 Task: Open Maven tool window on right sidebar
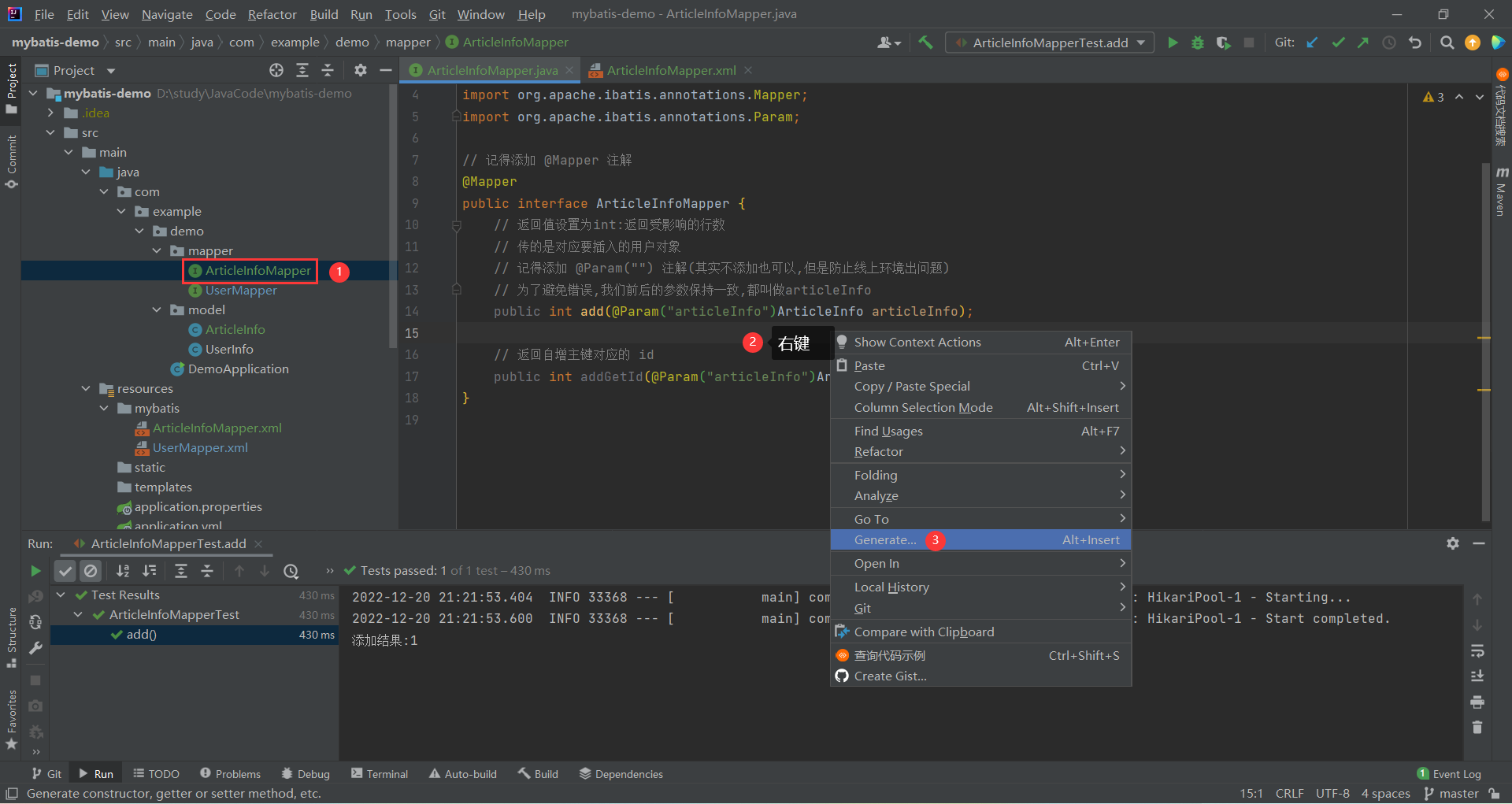pos(1502,191)
